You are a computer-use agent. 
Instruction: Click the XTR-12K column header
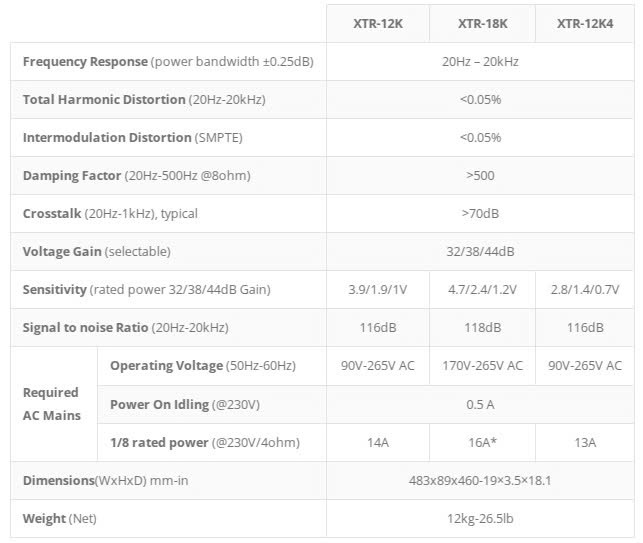click(x=377, y=23)
